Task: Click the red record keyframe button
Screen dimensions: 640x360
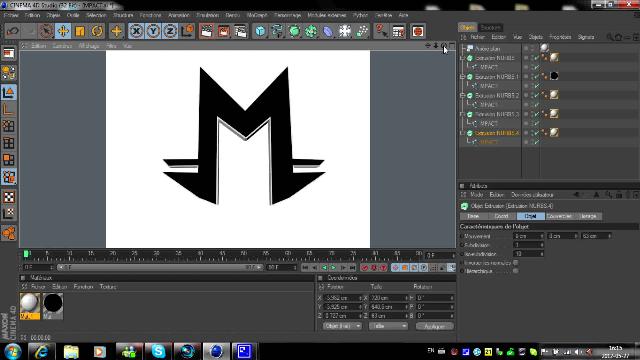Action: click(x=364, y=268)
